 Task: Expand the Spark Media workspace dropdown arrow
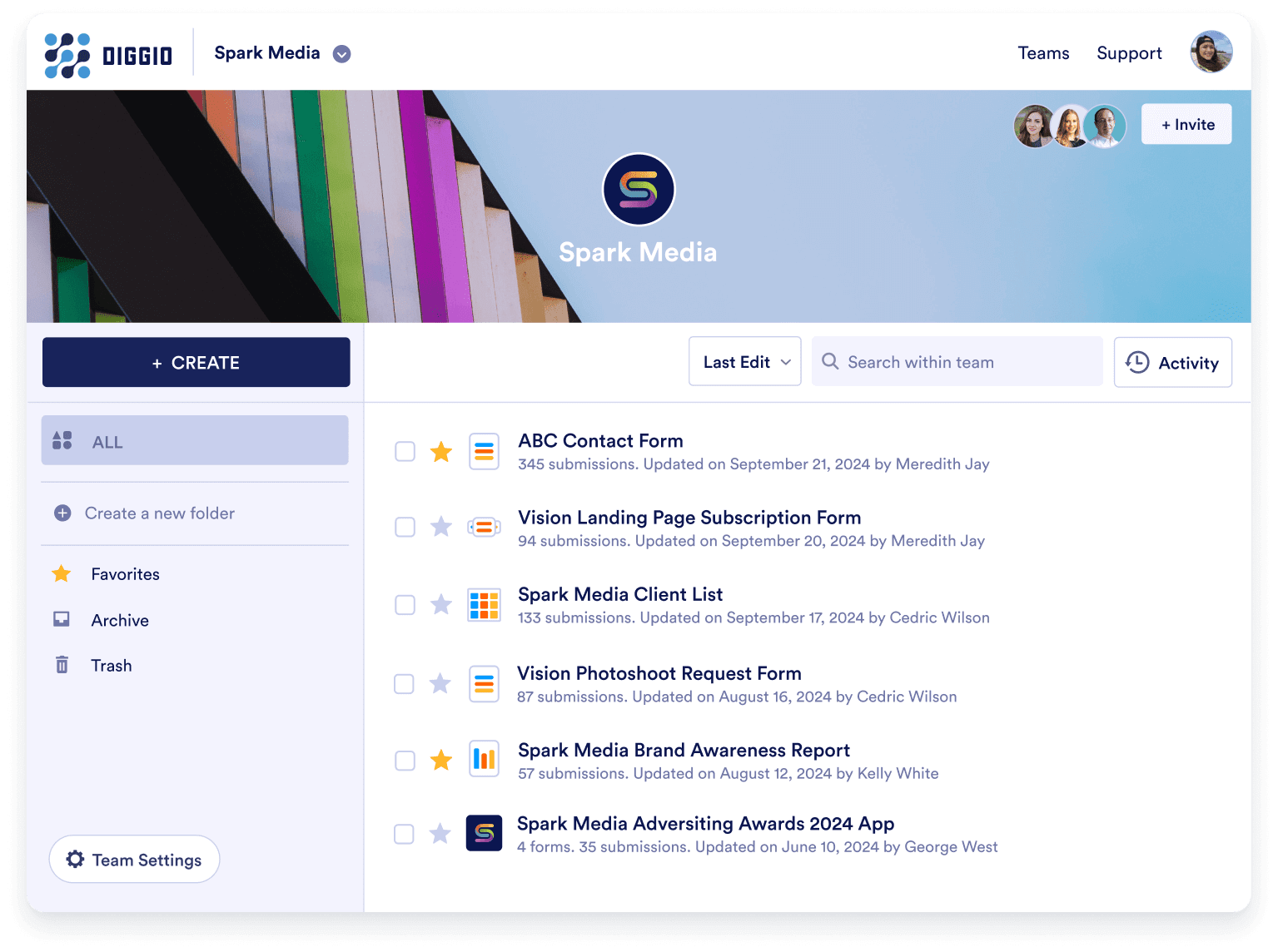341,54
